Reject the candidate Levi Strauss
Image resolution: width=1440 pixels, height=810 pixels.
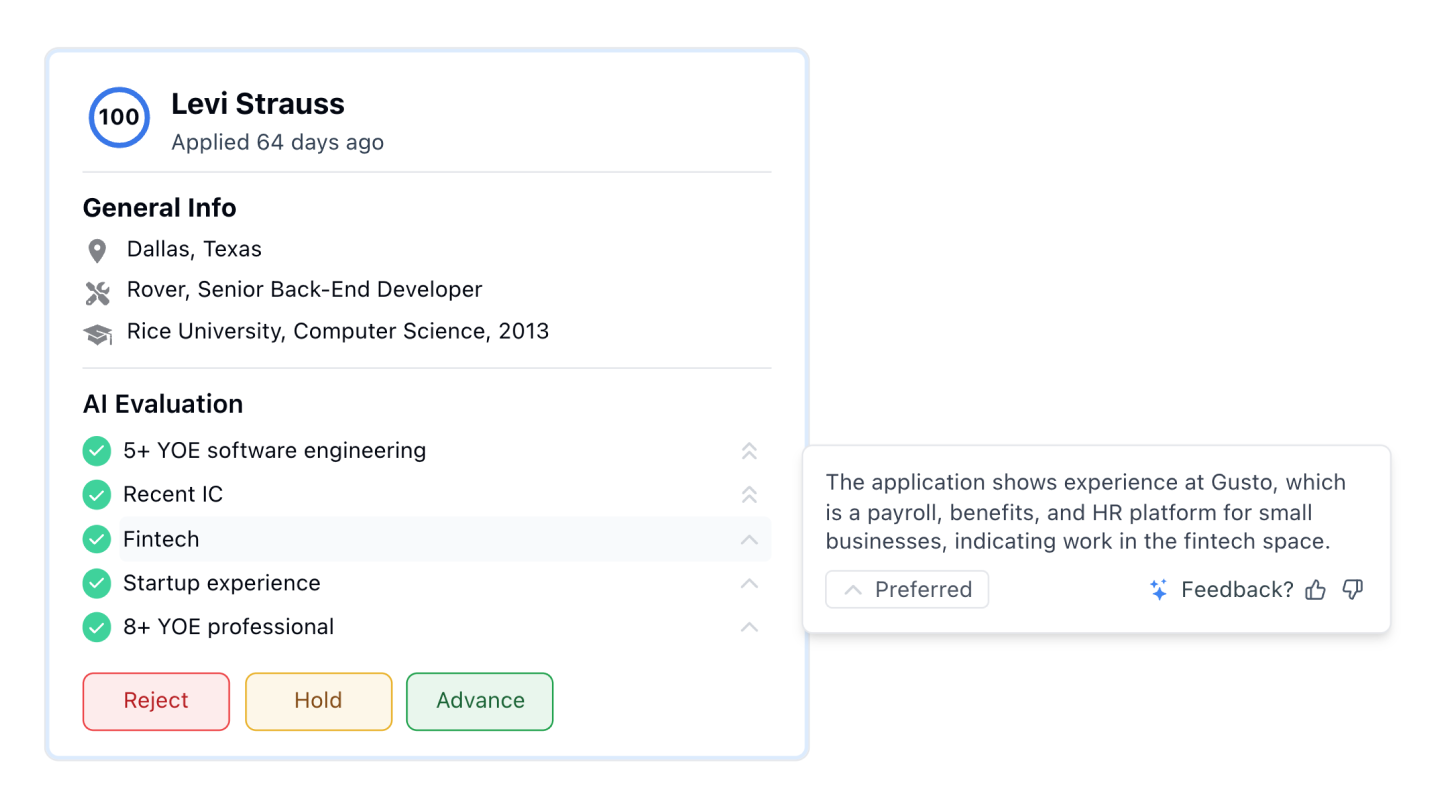pyautogui.click(x=156, y=701)
